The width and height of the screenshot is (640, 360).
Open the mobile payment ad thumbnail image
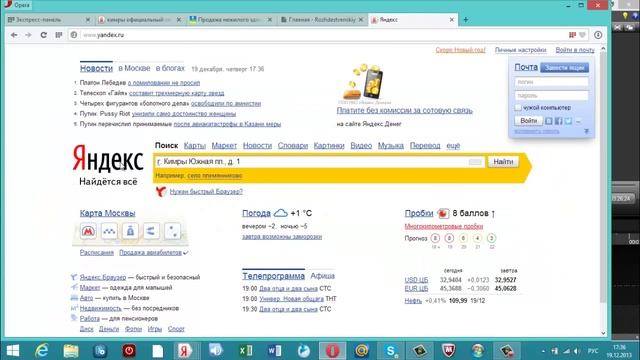(x=363, y=82)
